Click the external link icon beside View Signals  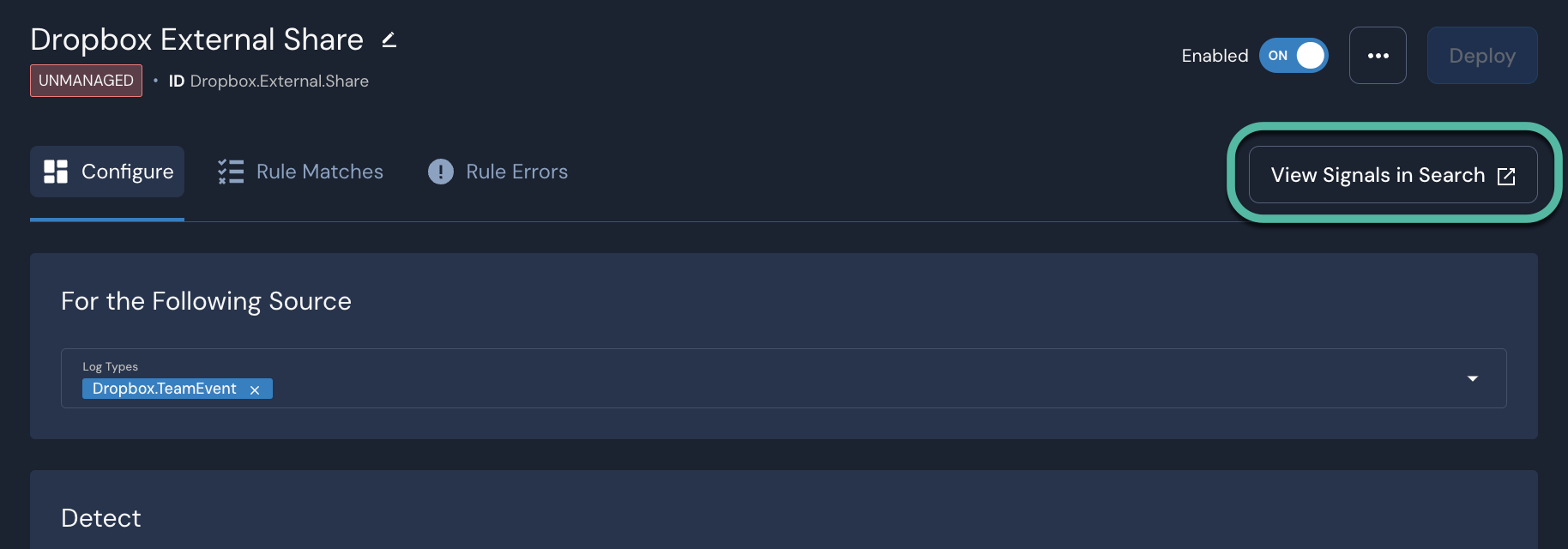click(1506, 175)
